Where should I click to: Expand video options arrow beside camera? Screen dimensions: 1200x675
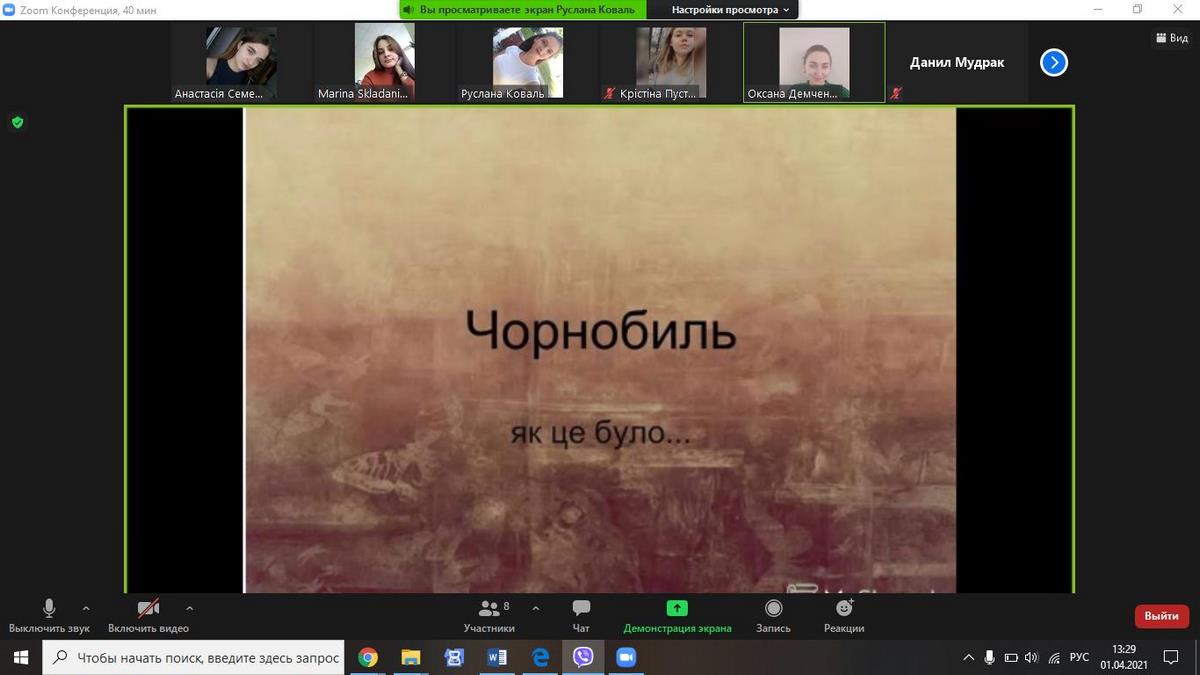190,607
